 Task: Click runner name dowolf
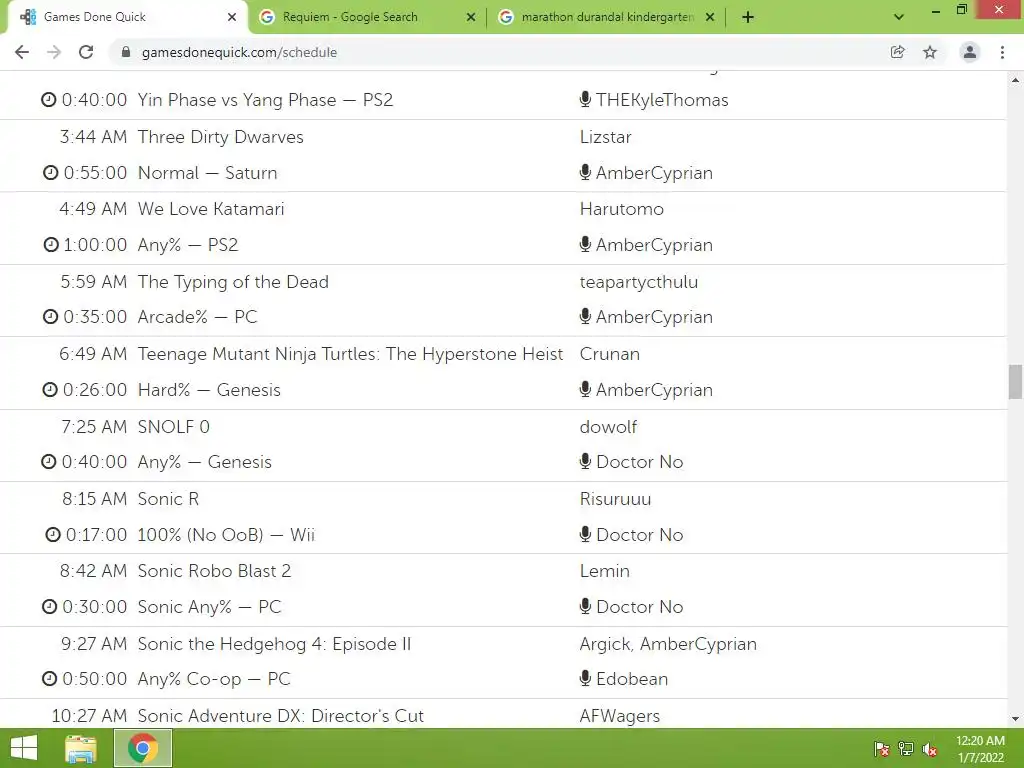608,427
